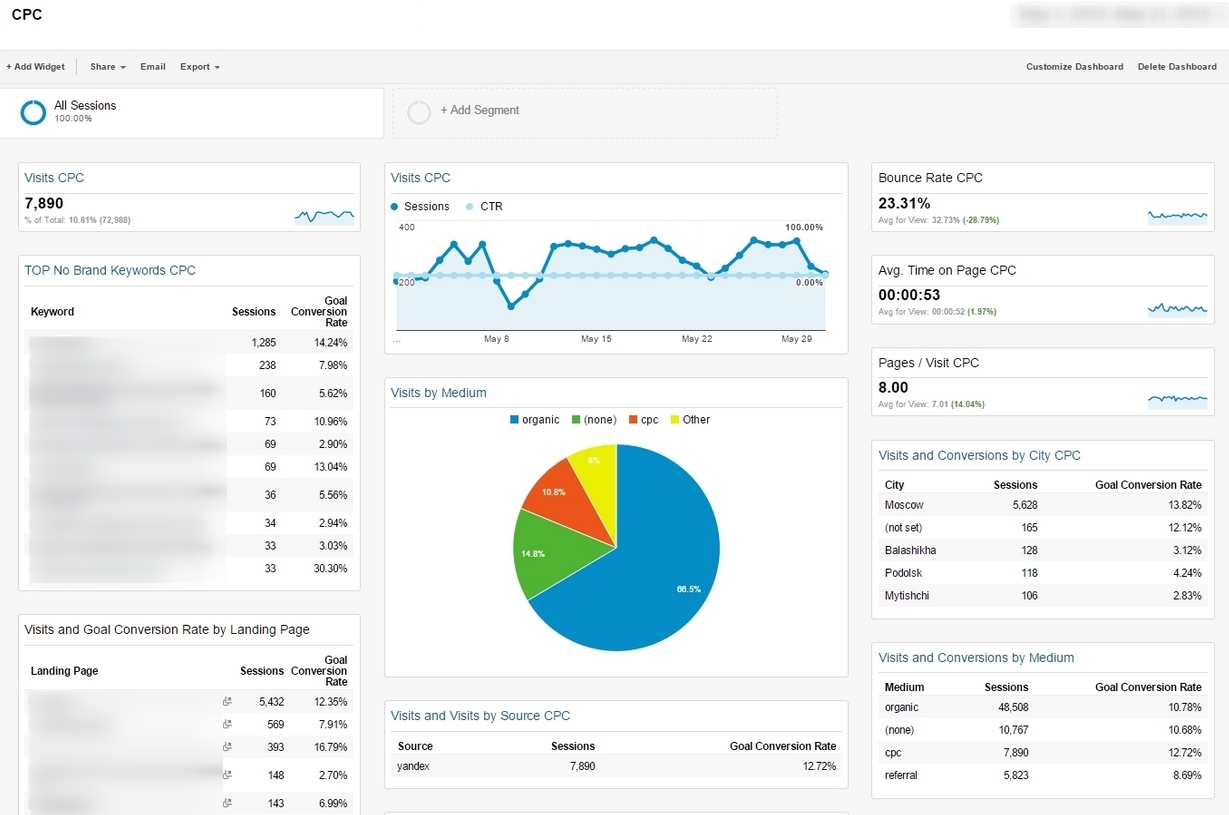The width and height of the screenshot is (1229, 815).
Task: Click the 8.00 pages per visit value
Action: coord(893,387)
